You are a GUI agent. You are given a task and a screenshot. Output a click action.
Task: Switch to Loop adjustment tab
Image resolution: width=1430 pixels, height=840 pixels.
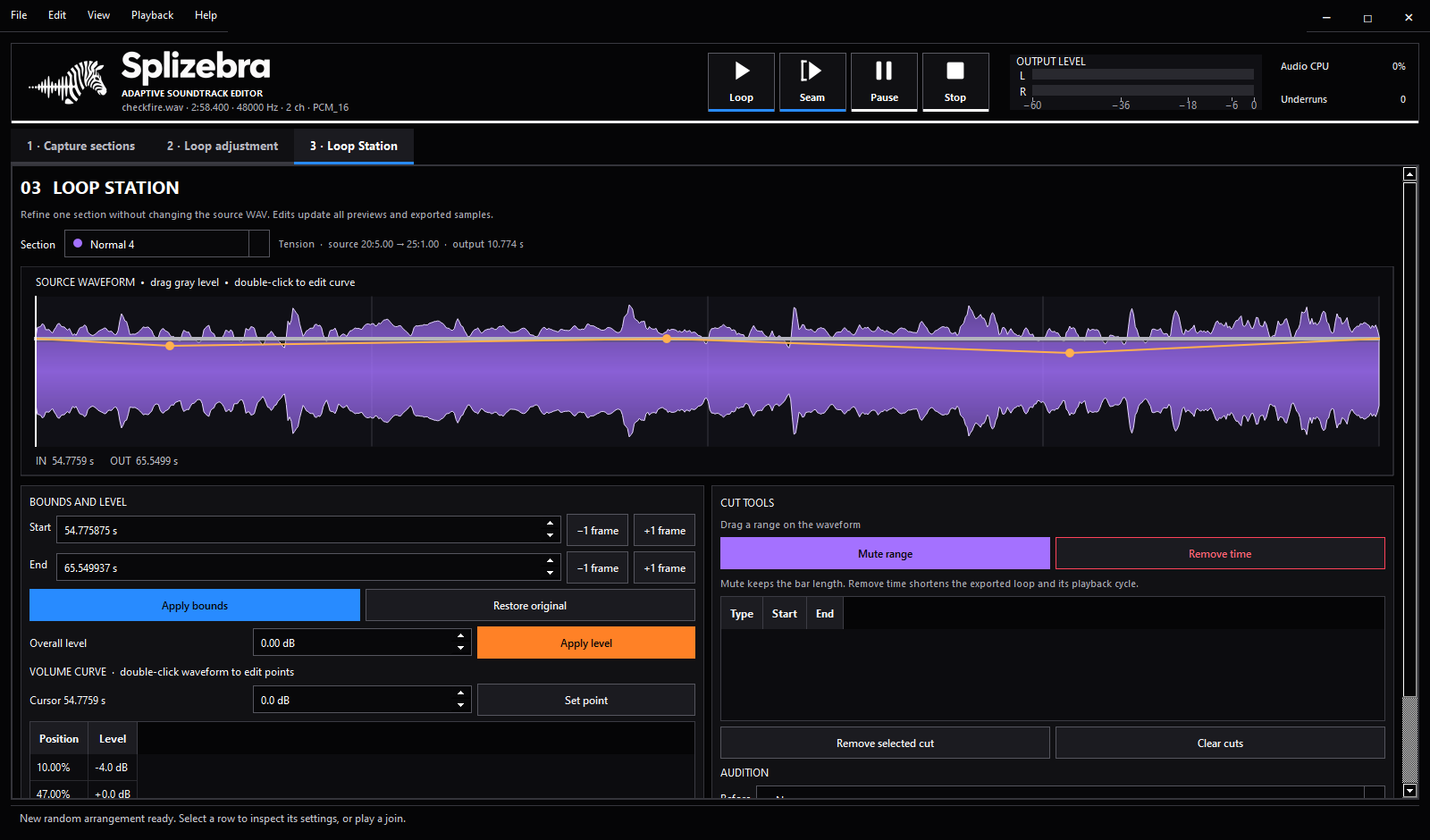[x=223, y=146]
